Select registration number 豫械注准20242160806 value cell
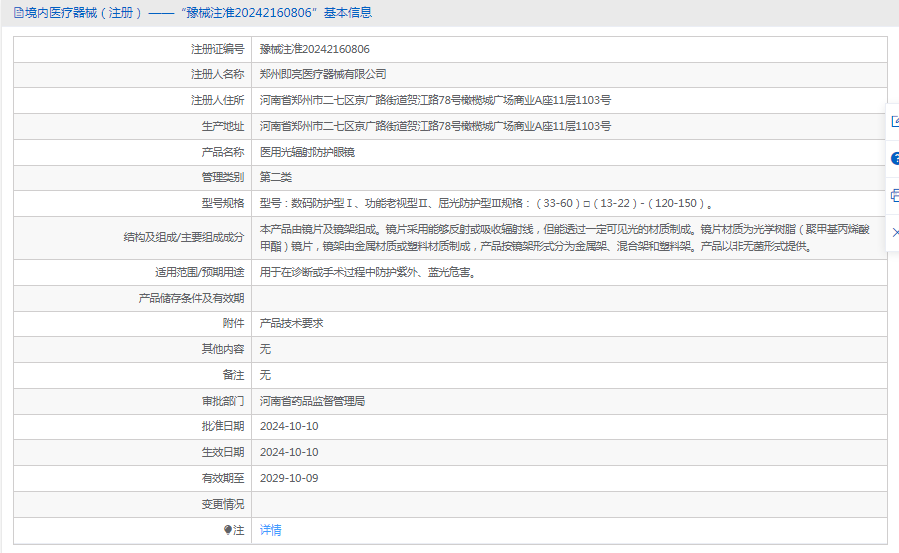This screenshot has height=553, width=899. pos(314,48)
